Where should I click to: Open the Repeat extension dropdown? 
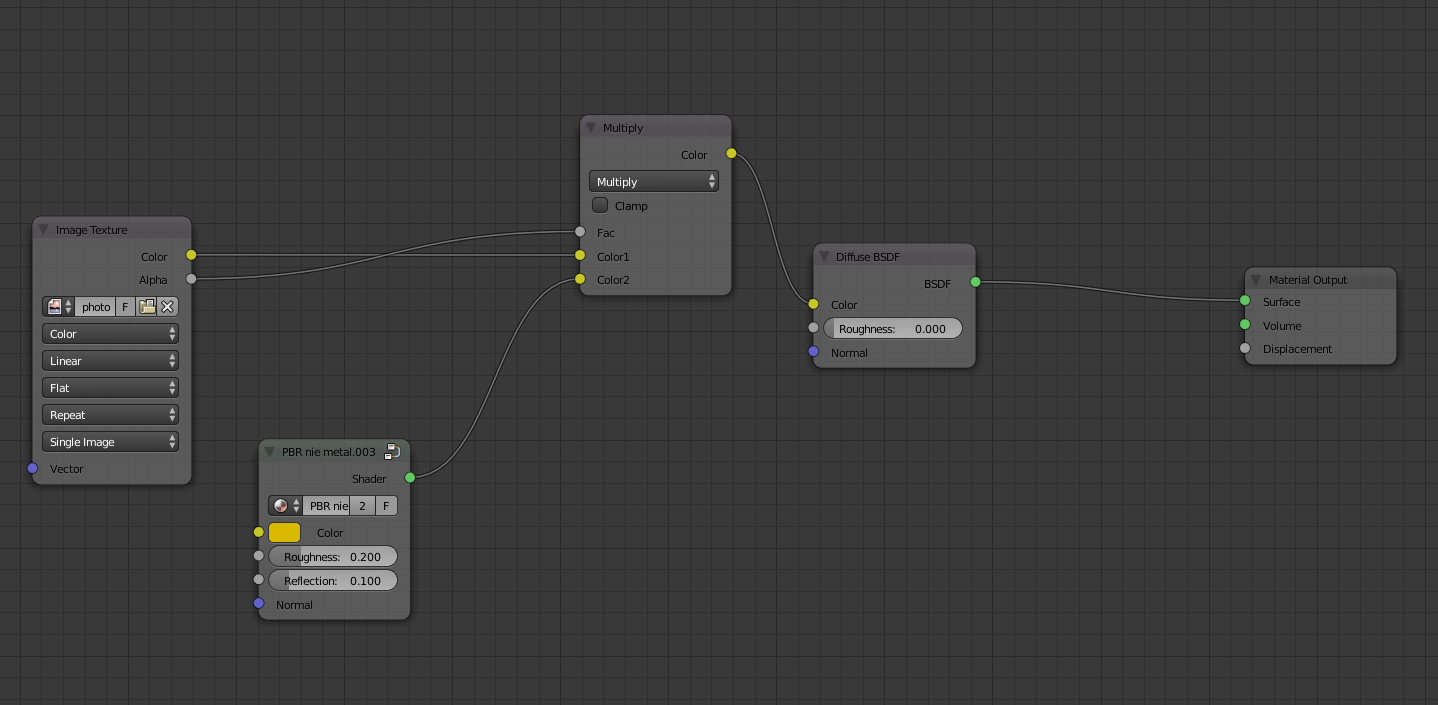(110, 415)
